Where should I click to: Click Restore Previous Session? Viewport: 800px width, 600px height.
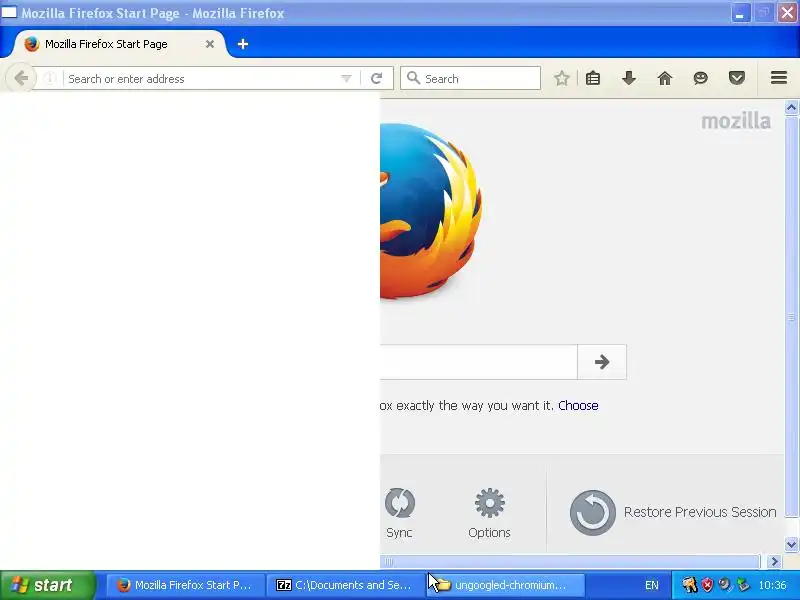tap(673, 512)
